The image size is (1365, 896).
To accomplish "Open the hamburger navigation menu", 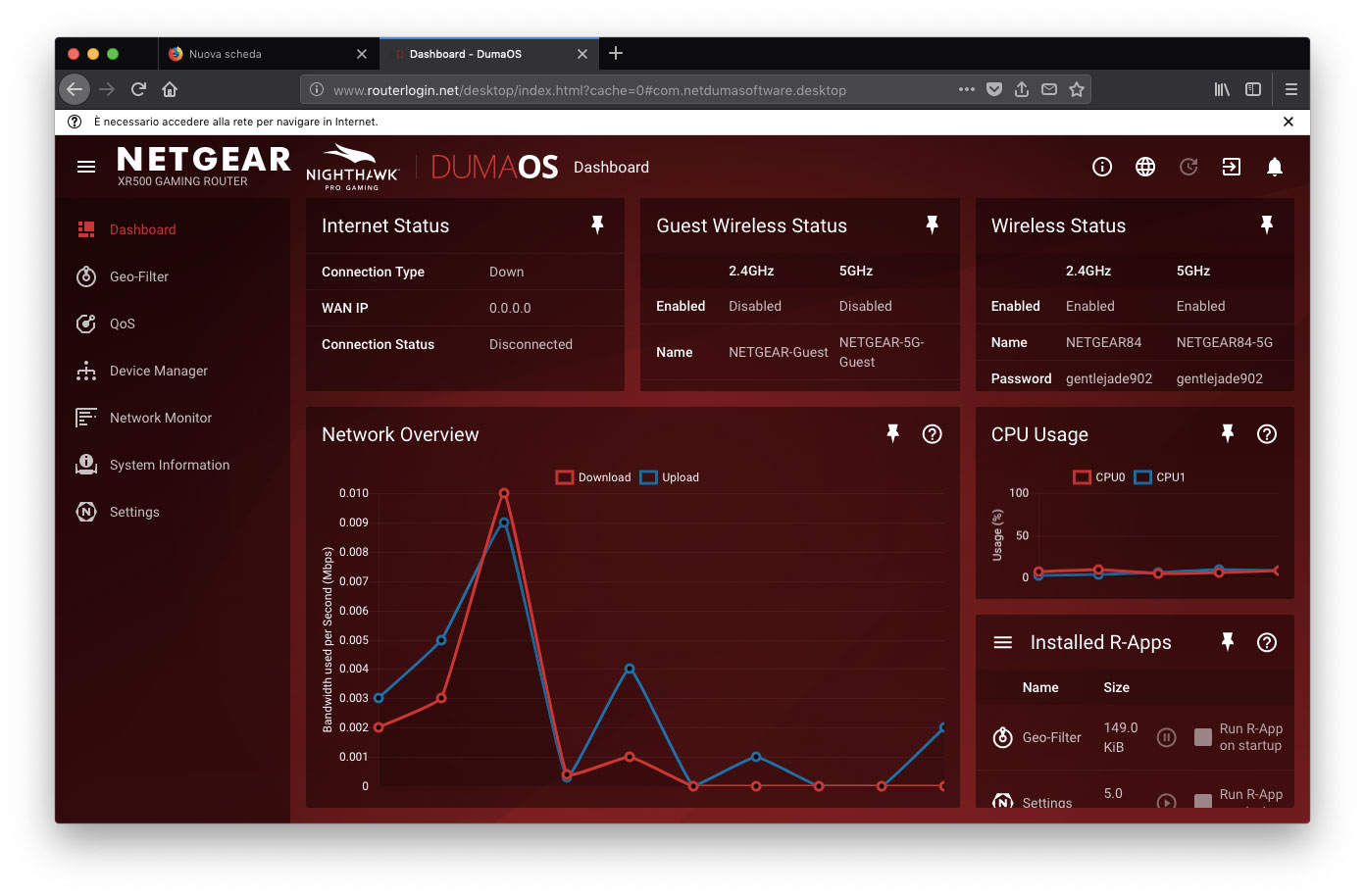I will [x=86, y=167].
